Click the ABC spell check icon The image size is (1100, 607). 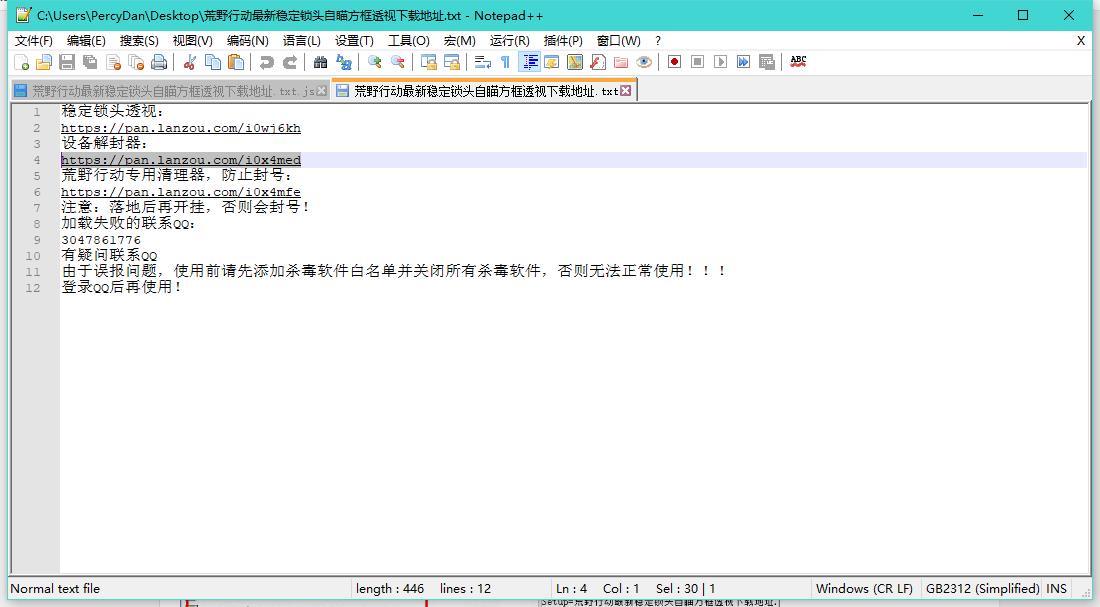(798, 62)
